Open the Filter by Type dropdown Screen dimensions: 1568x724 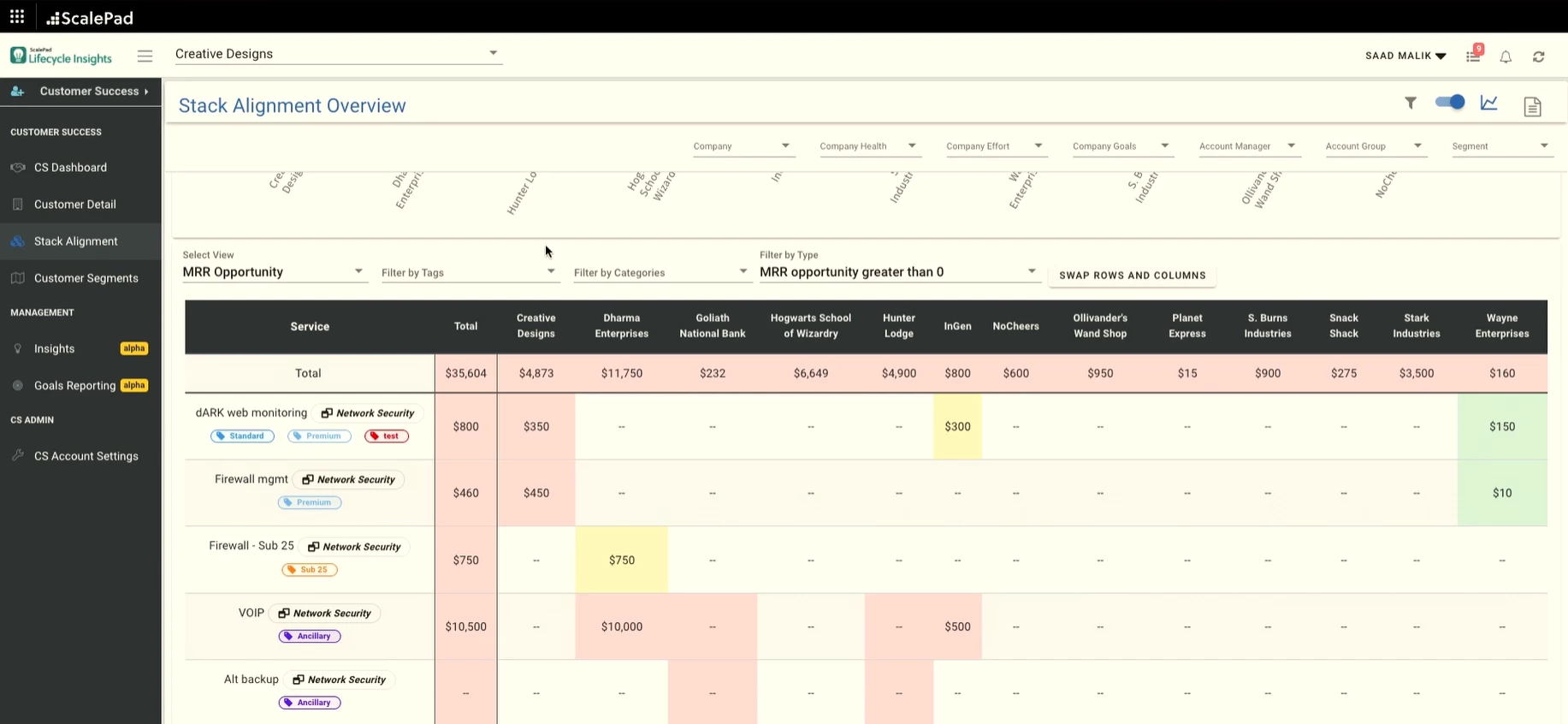click(x=899, y=272)
